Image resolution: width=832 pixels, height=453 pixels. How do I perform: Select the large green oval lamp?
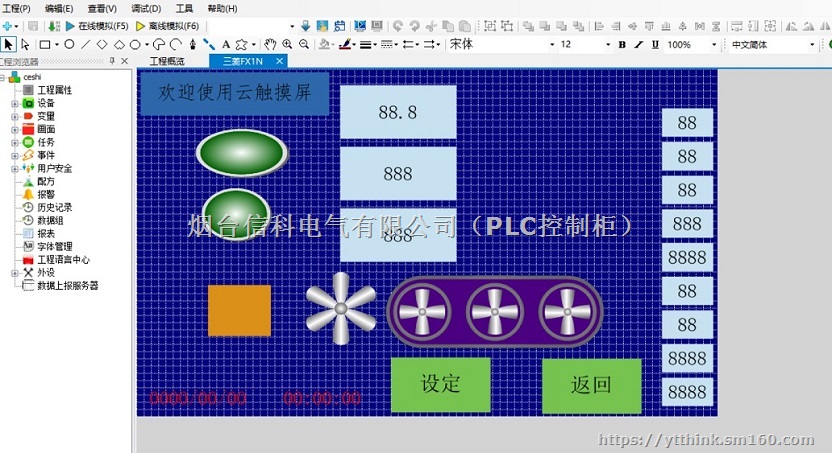point(242,153)
